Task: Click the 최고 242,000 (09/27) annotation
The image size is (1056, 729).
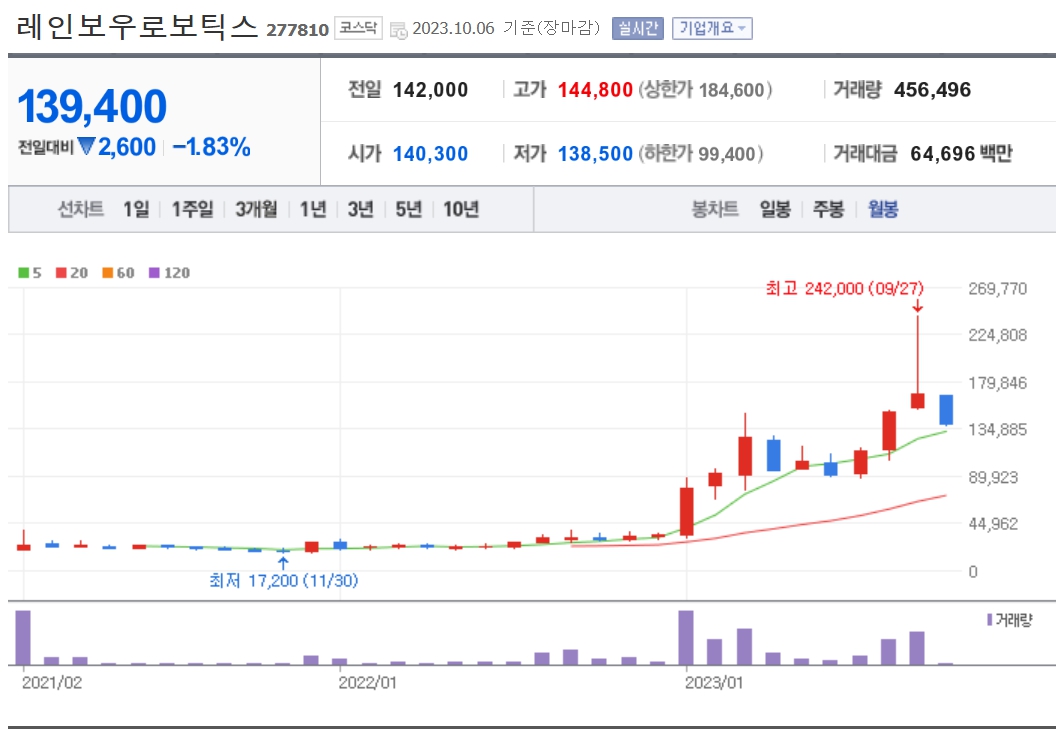Action: tap(845, 288)
